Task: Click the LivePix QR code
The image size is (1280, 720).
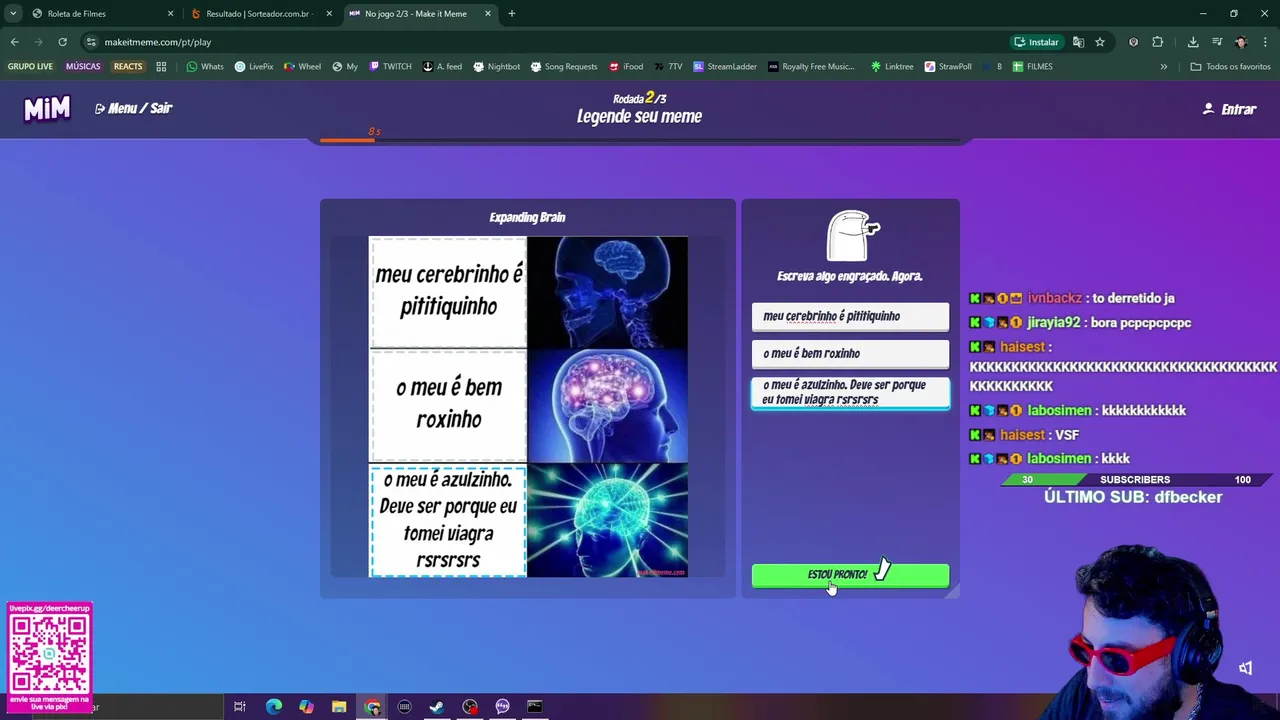Action: click(49, 654)
